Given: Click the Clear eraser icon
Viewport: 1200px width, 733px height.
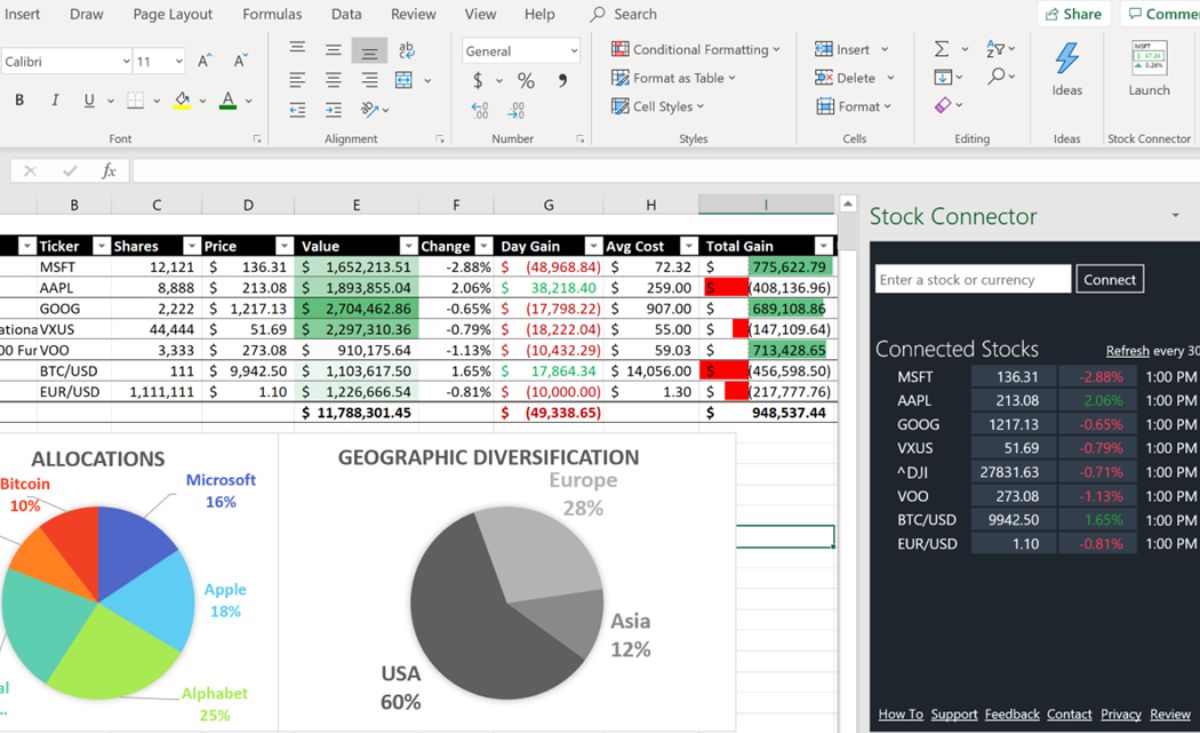Looking at the screenshot, I should click(942, 105).
